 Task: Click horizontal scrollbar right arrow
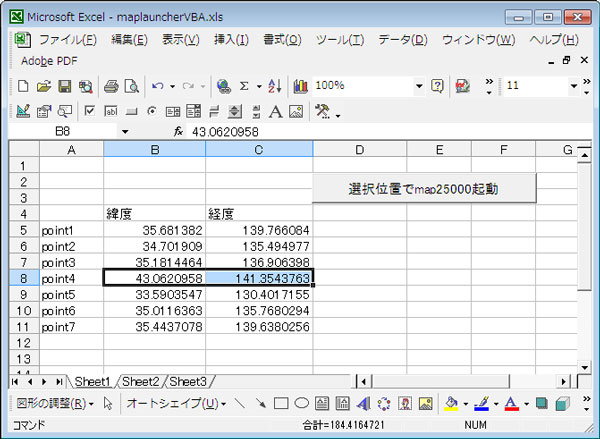tap(564, 382)
